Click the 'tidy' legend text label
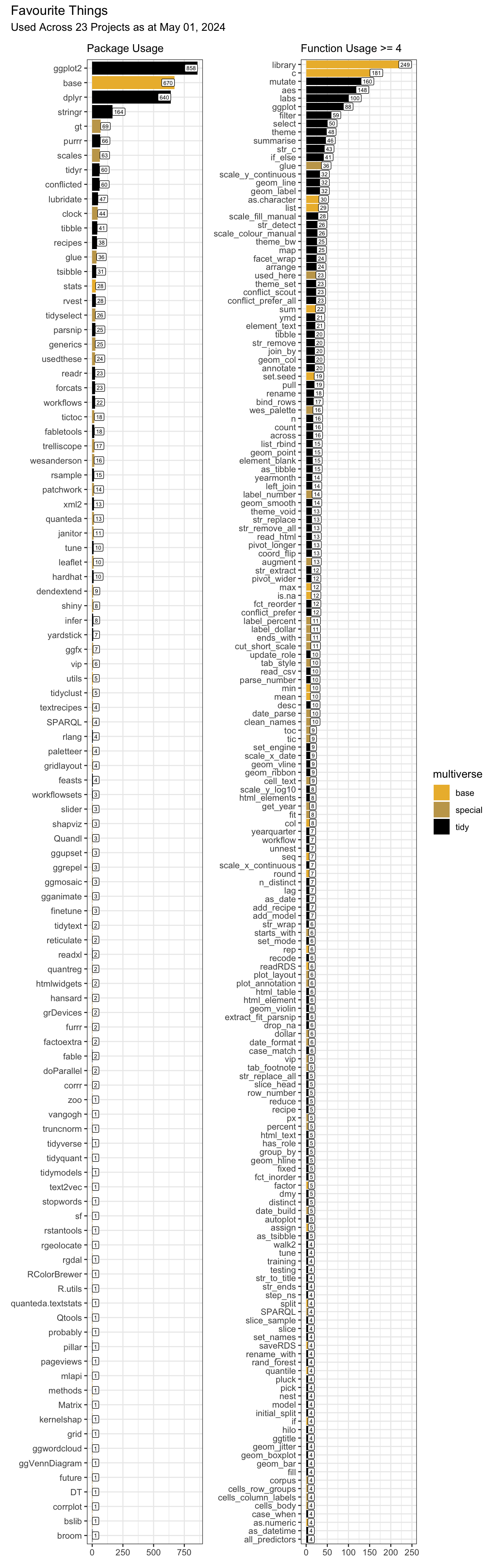This screenshot has width=499, height=1568. point(463,827)
